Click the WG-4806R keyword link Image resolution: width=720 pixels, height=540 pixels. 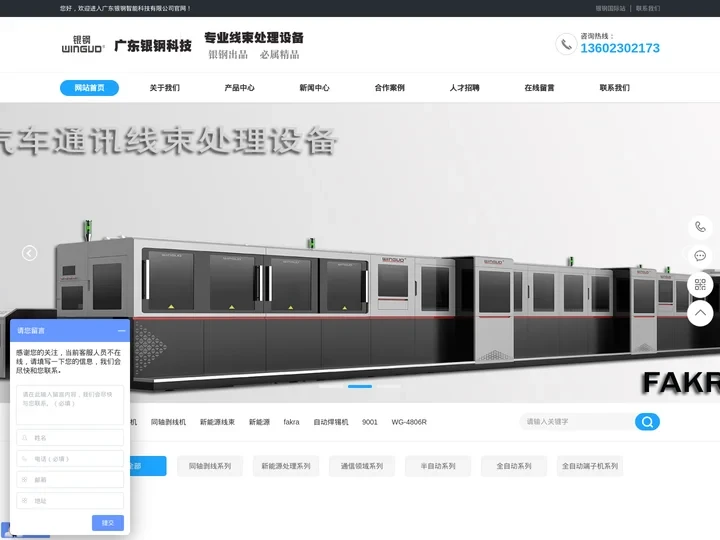pyautogui.click(x=409, y=422)
